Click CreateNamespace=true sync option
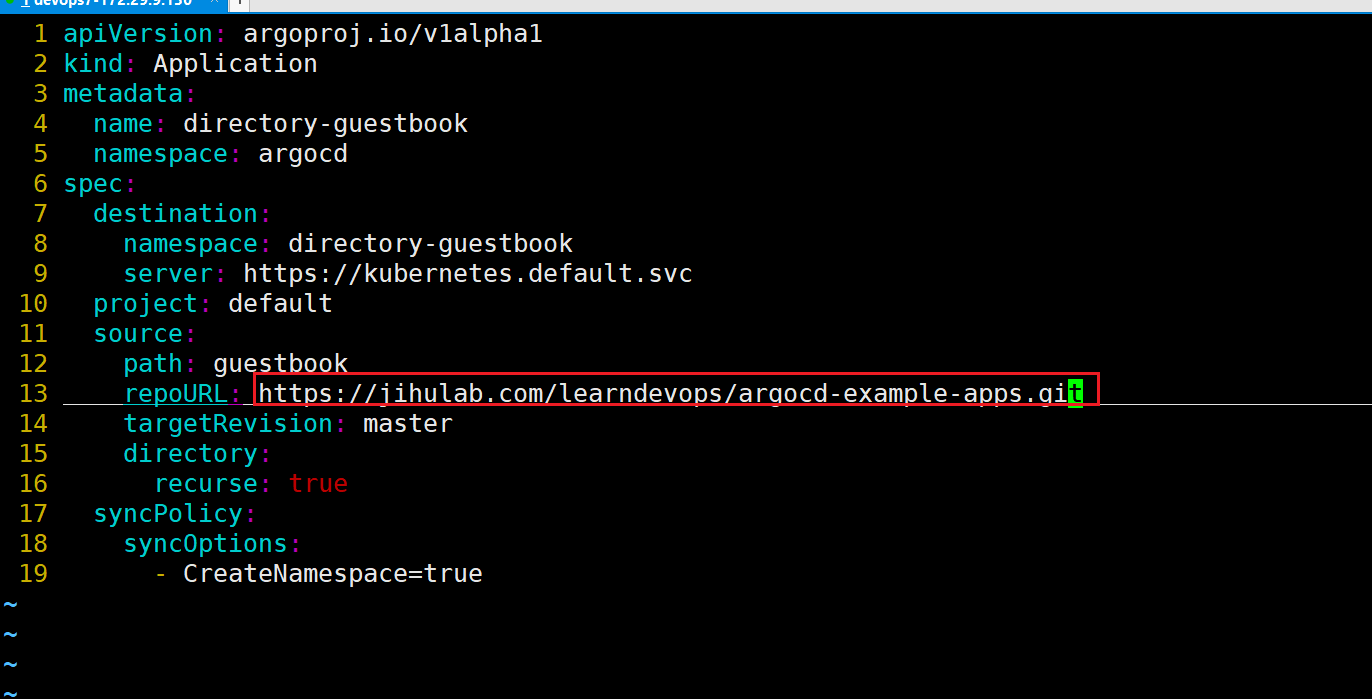Screen dimensions: 1372x699 (333, 574)
